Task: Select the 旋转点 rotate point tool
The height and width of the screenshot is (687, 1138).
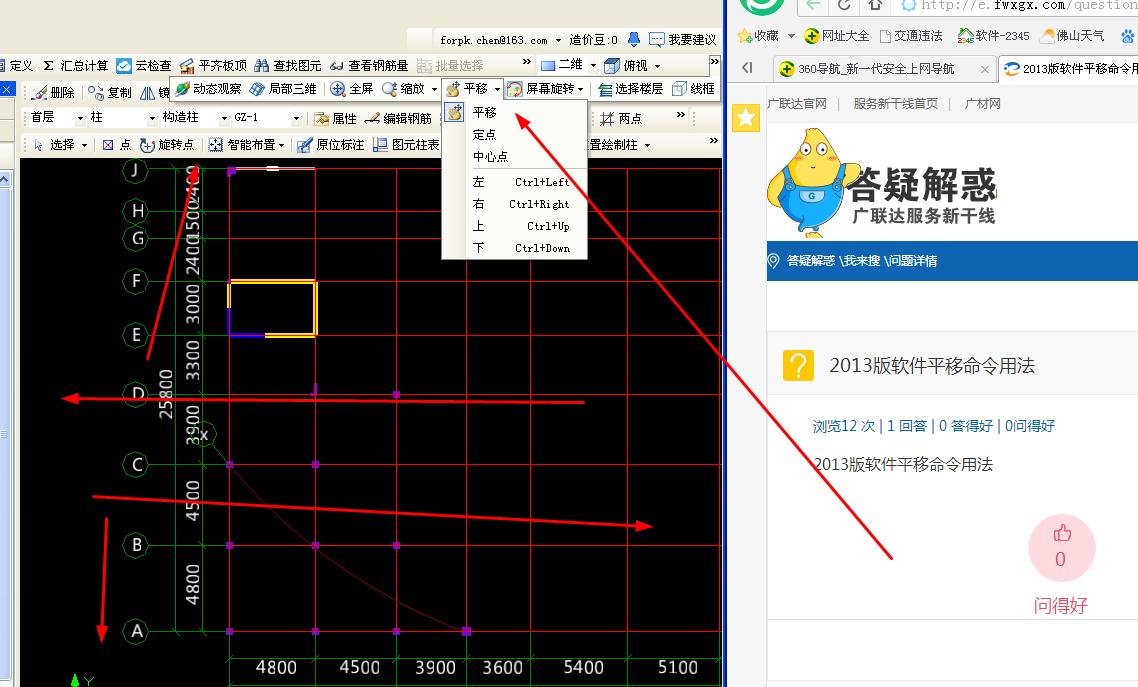Action: [168, 145]
